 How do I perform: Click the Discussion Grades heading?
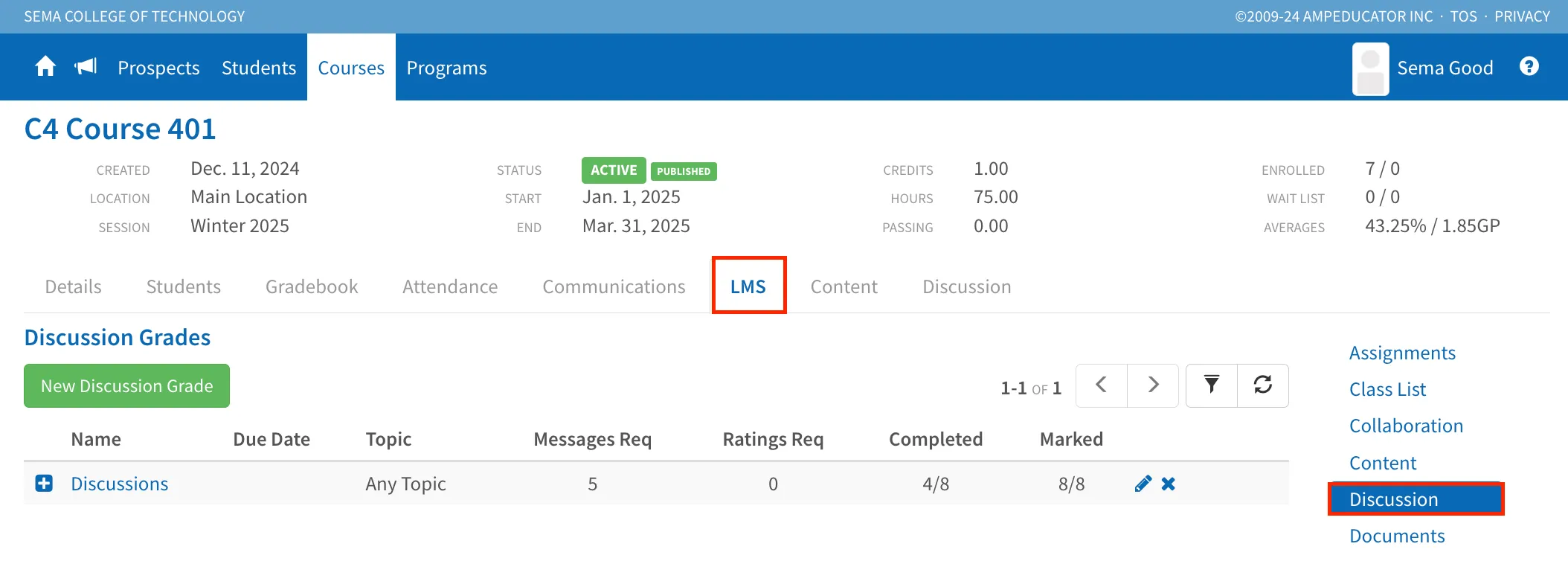pos(118,337)
